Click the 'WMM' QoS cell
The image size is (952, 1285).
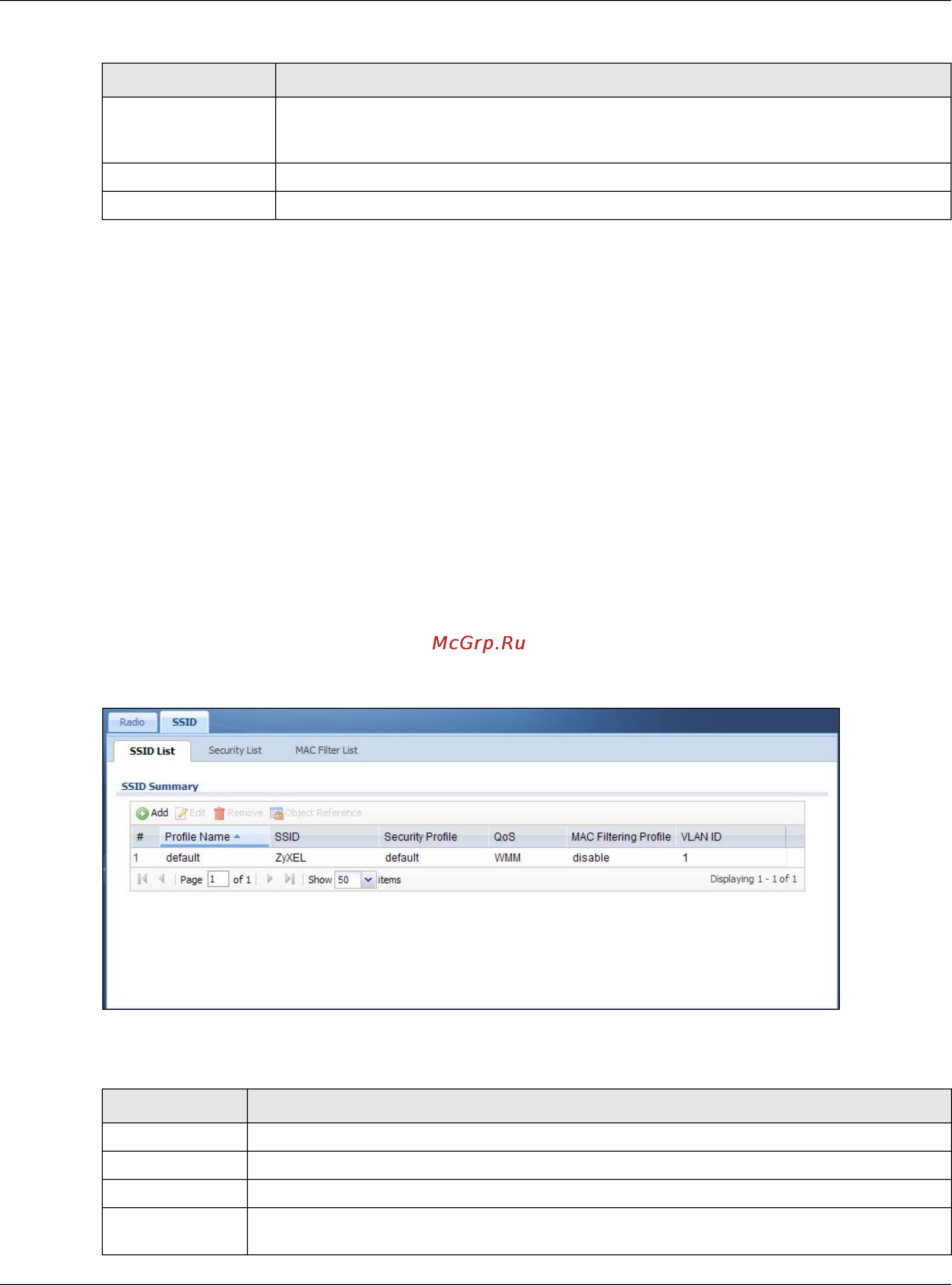click(507, 858)
